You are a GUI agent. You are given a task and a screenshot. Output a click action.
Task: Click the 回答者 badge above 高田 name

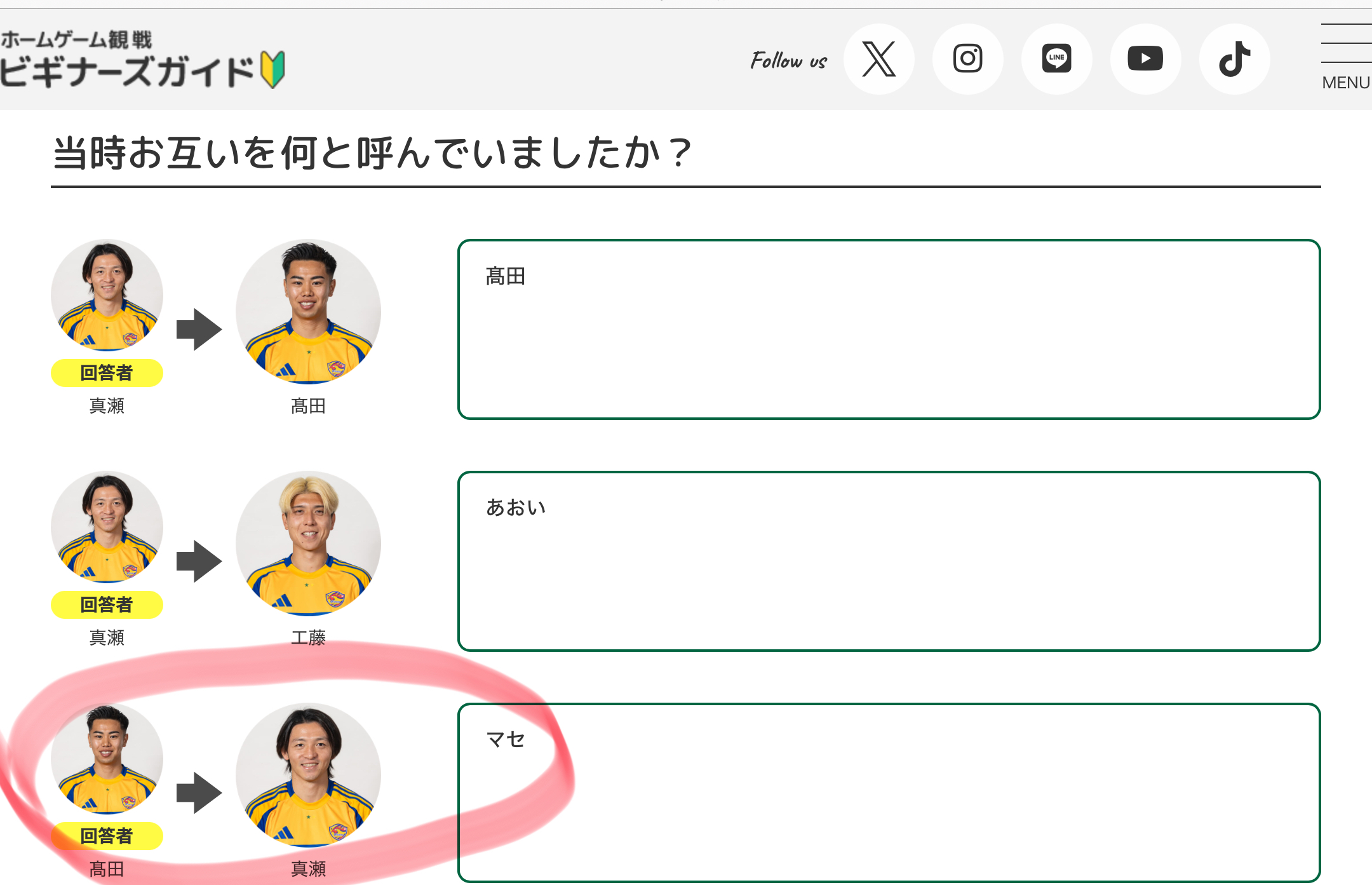(x=107, y=836)
